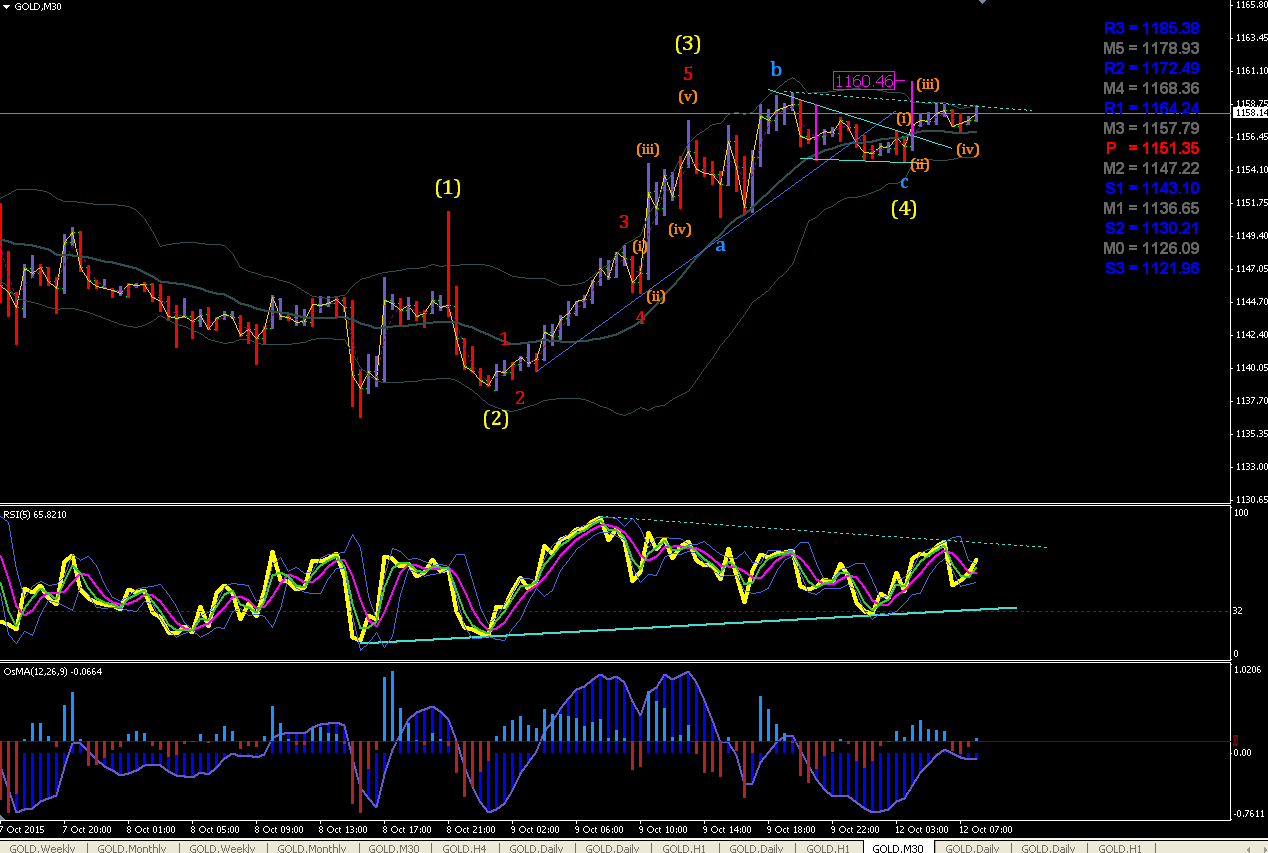This screenshot has height=853, width=1268.
Task: Click the 1160.46 price label box
Action: point(863,81)
